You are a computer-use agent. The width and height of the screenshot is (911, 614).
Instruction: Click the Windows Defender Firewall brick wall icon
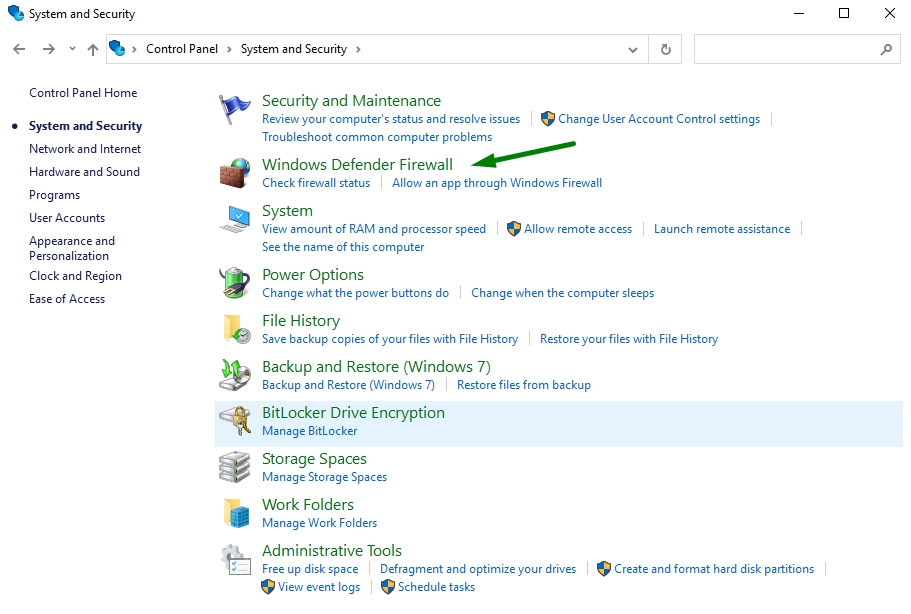click(x=235, y=173)
